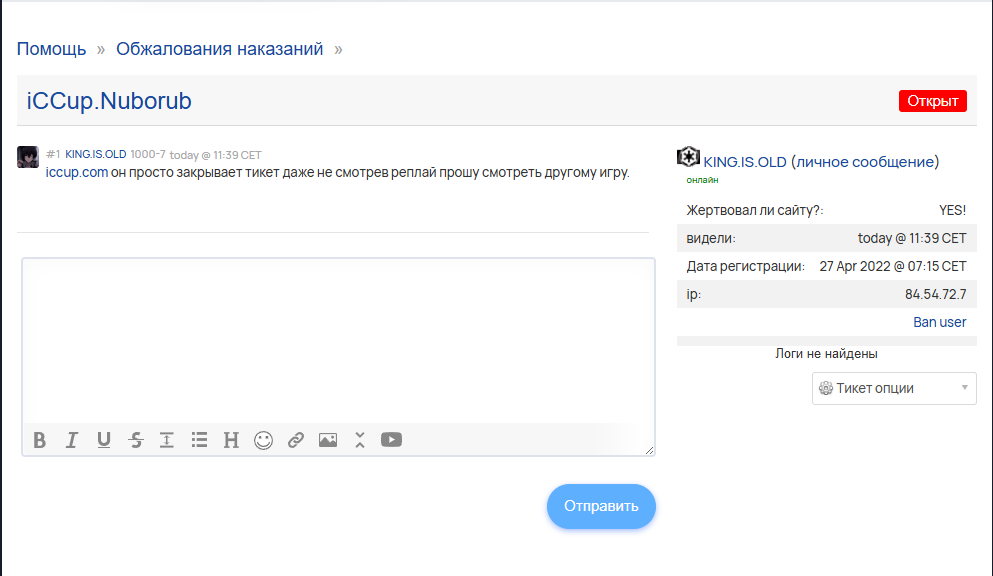Embed a YouTube video

[391, 439]
